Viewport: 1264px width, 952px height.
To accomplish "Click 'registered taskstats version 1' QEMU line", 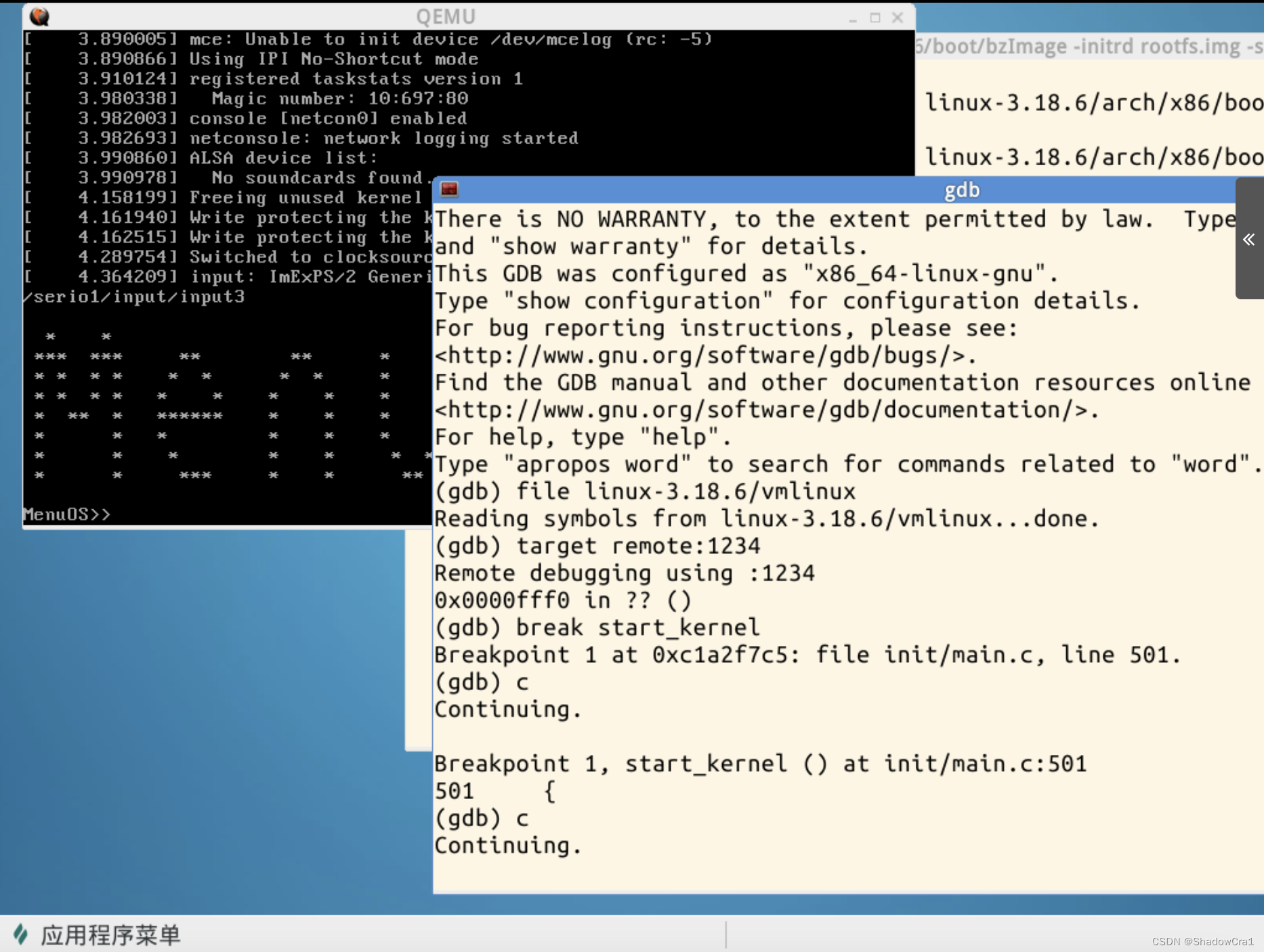I will (356, 79).
